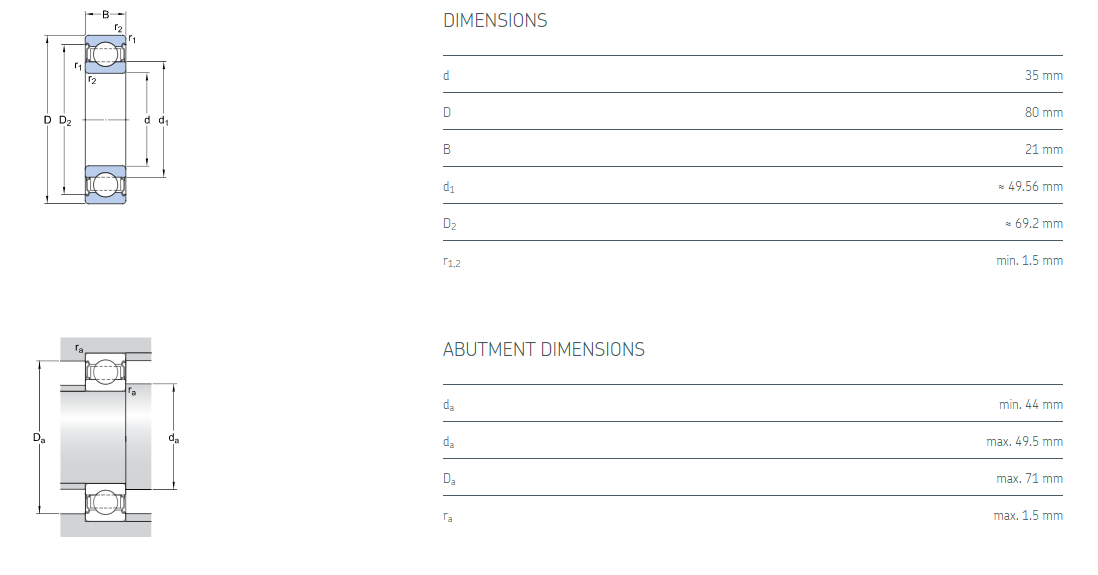Image resolution: width=1098 pixels, height=575 pixels.
Task: Click the max. 1.5 mm ra value
Action: tap(1028, 515)
